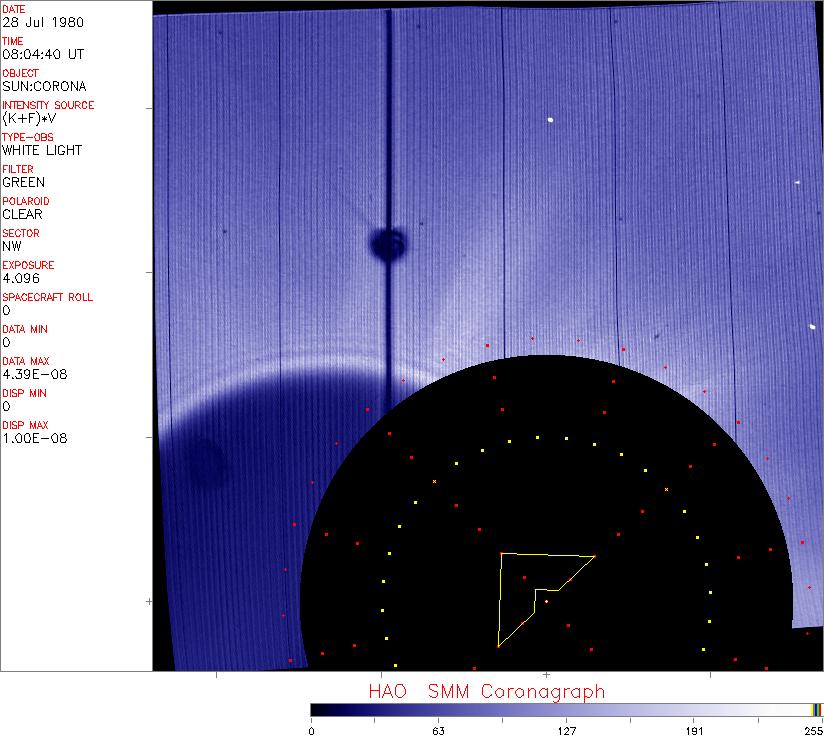The width and height of the screenshot is (824, 736).
Task: Click the DISP MIN label
Action: (24, 393)
